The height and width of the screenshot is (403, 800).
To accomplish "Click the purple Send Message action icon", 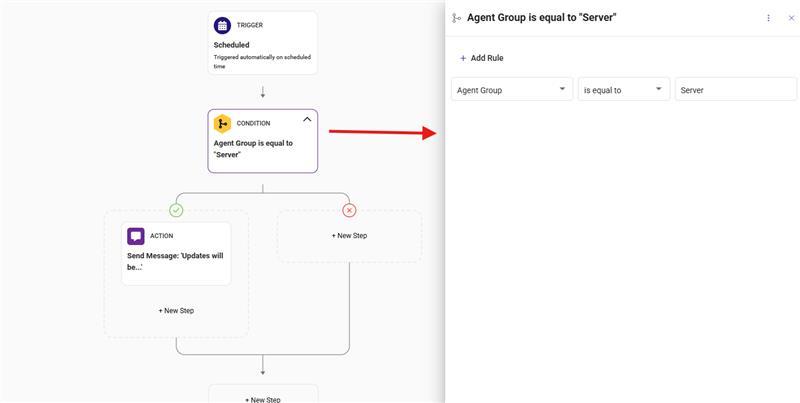I will tap(136, 236).
